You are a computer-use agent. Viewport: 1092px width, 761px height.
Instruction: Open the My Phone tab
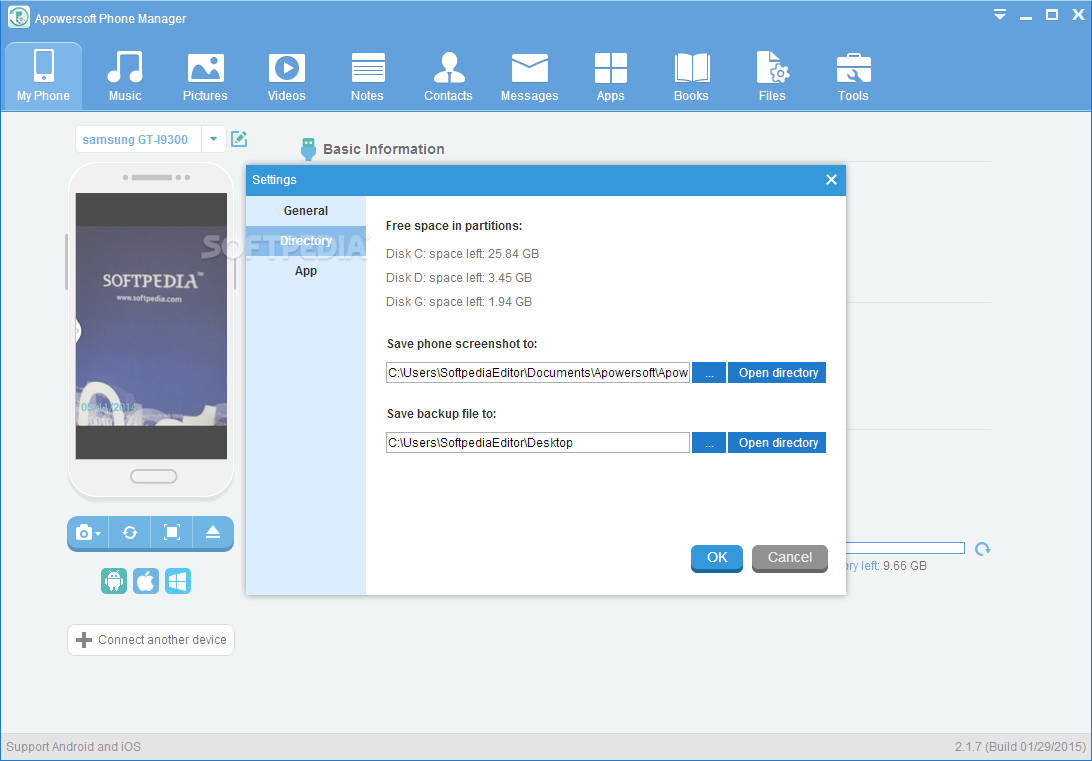(43, 76)
